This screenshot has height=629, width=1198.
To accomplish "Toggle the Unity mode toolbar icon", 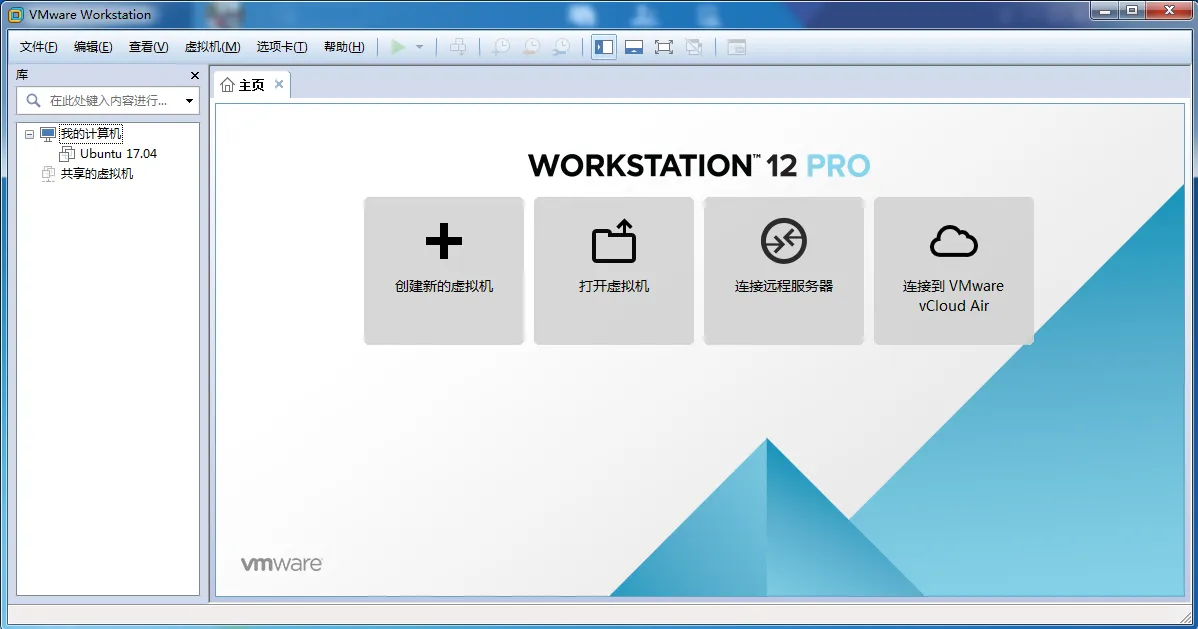I will click(694, 47).
